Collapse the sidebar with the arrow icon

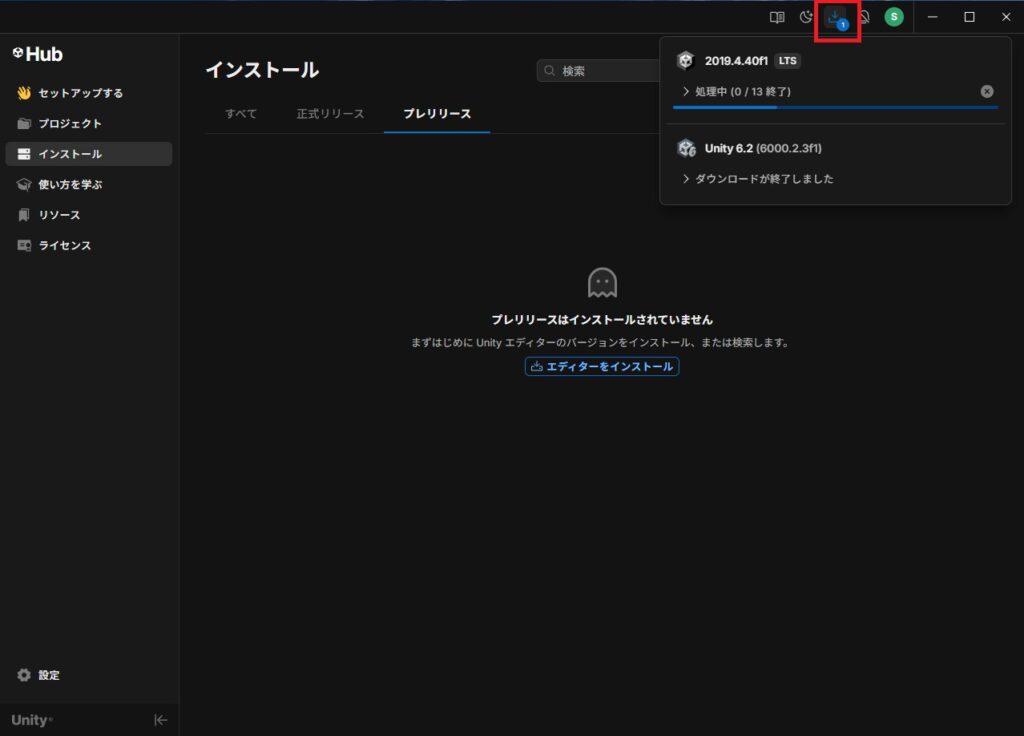click(x=161, y=720)
